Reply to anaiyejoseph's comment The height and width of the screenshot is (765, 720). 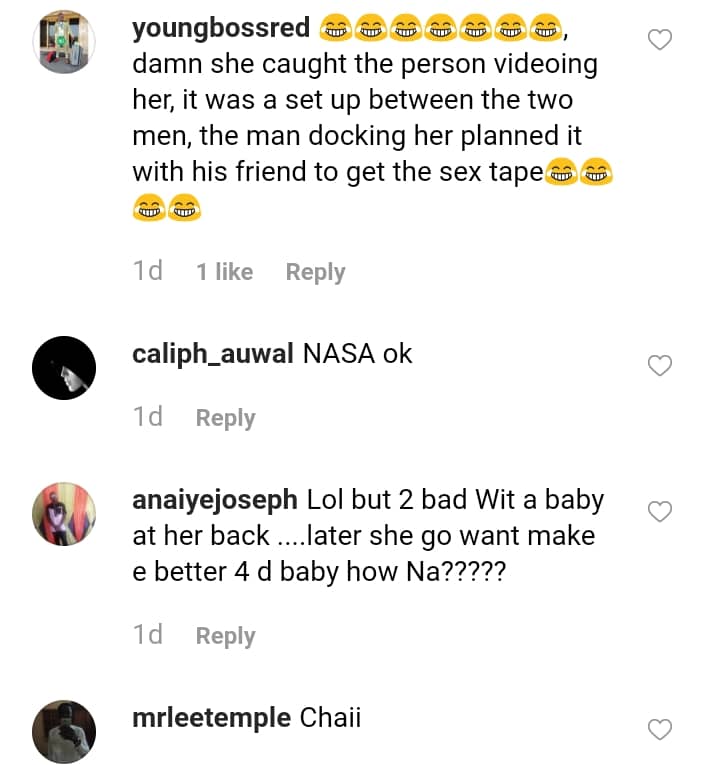[225, 636]
